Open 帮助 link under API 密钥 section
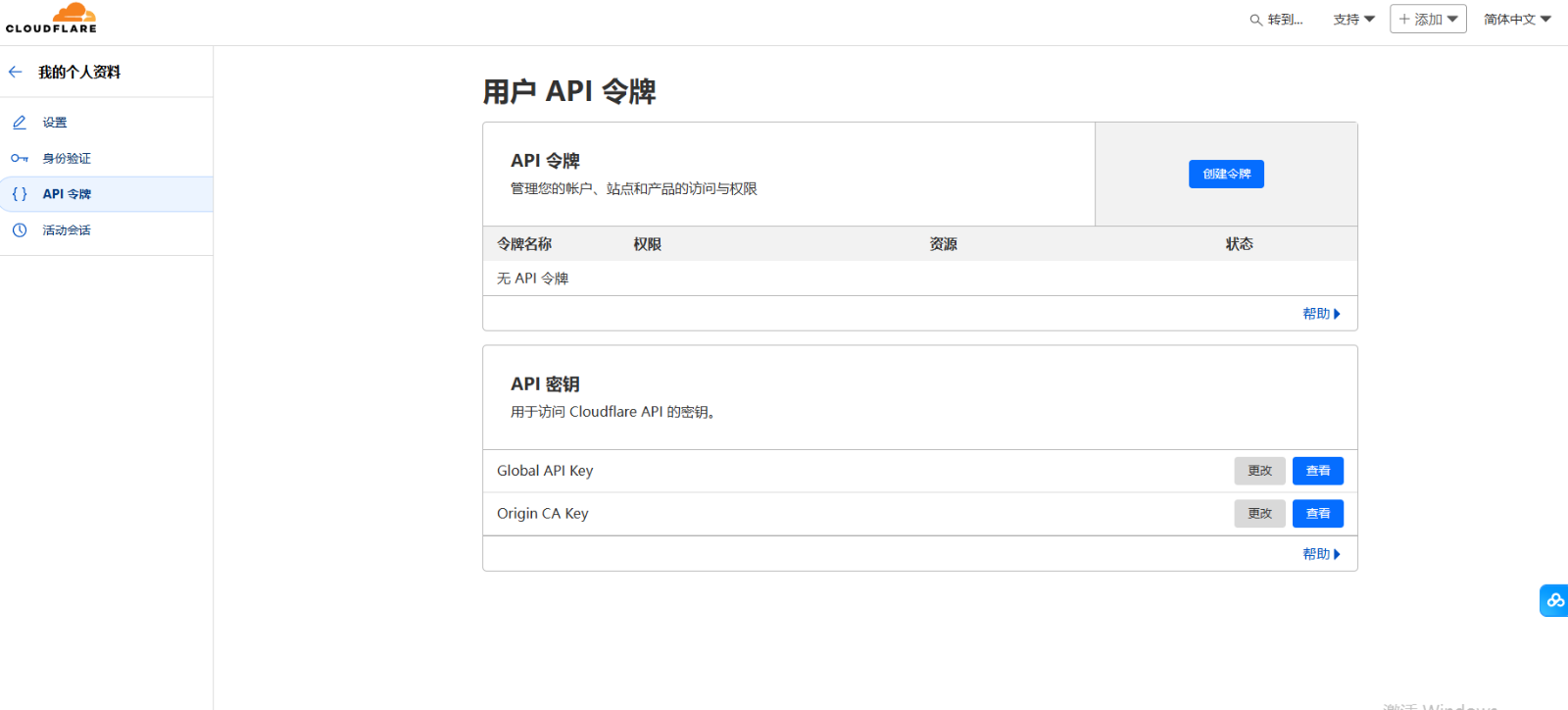This screenshot has height=710, width=1568. (x=1321, y=554)
